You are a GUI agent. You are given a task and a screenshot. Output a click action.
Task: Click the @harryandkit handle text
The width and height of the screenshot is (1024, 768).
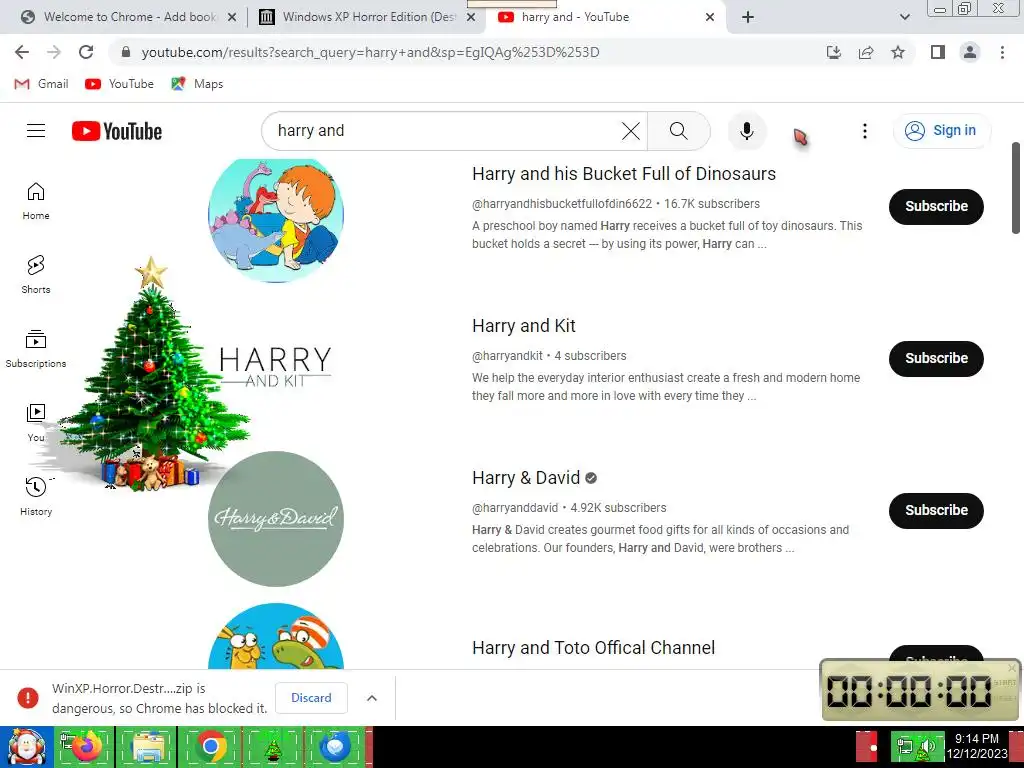[x=507, y=356]
